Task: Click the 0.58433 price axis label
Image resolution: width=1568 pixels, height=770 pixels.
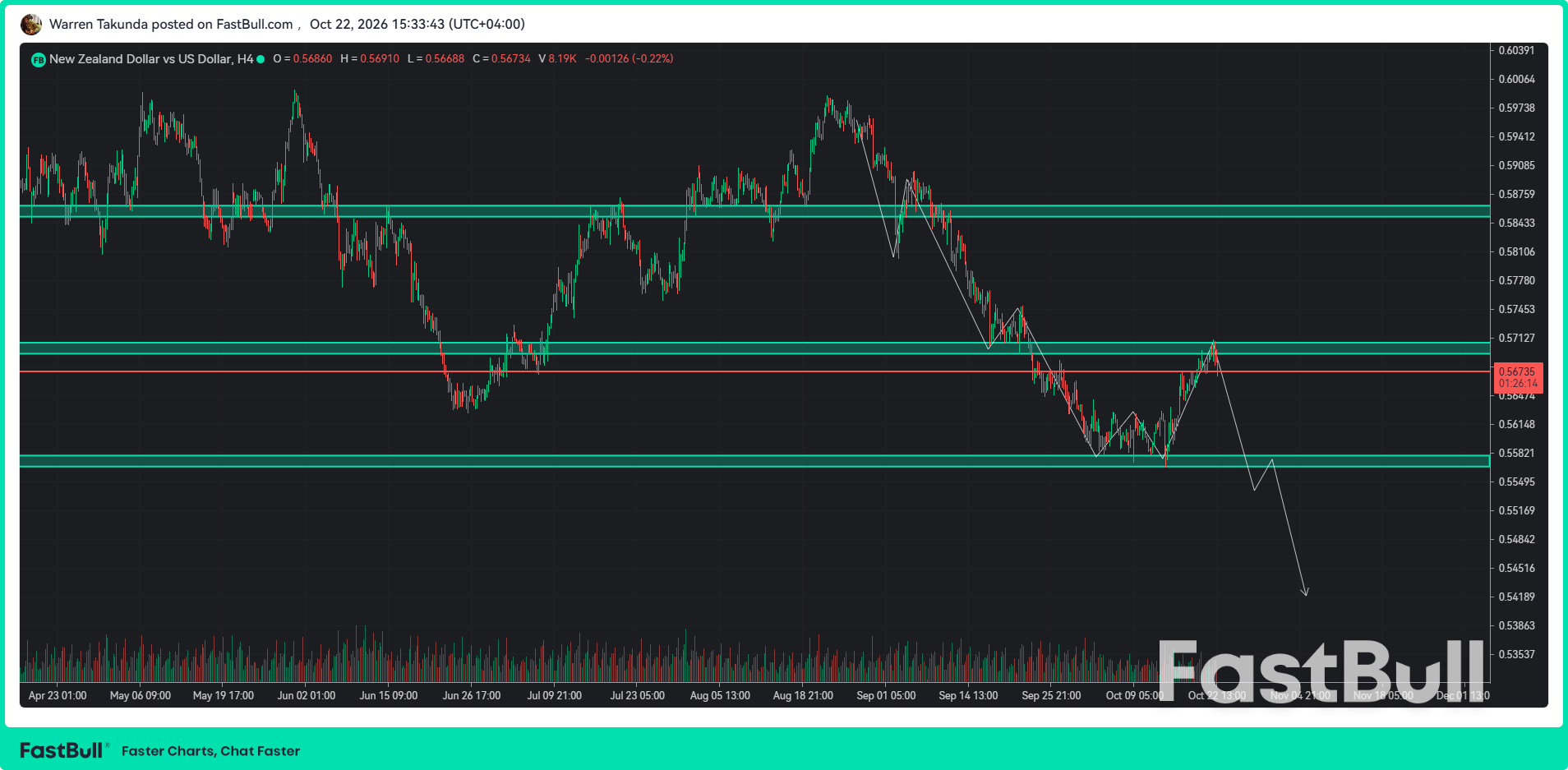Action: click(x=1516, y=223)
